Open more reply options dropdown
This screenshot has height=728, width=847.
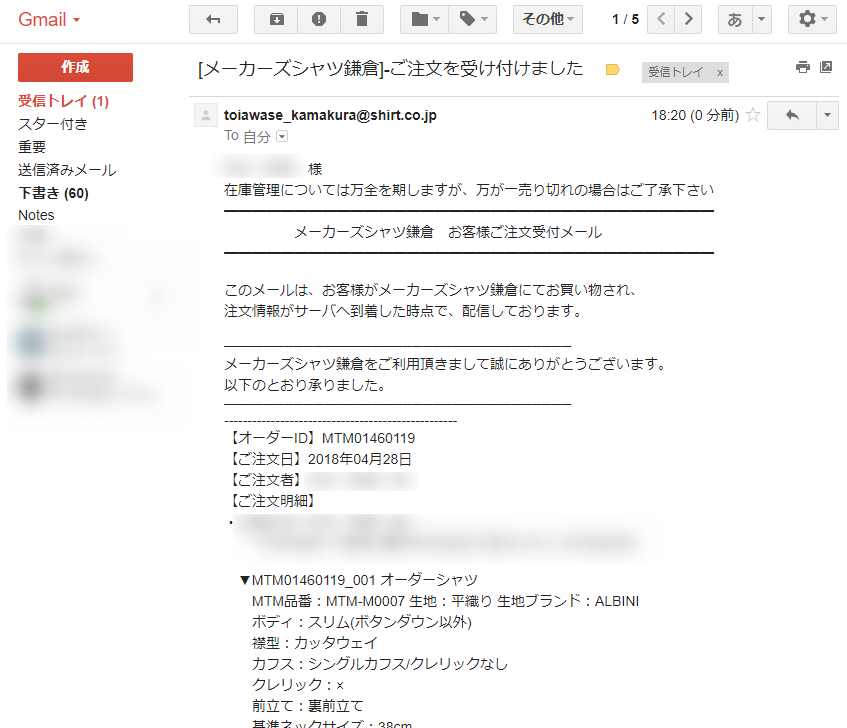[x=827, y=115]
